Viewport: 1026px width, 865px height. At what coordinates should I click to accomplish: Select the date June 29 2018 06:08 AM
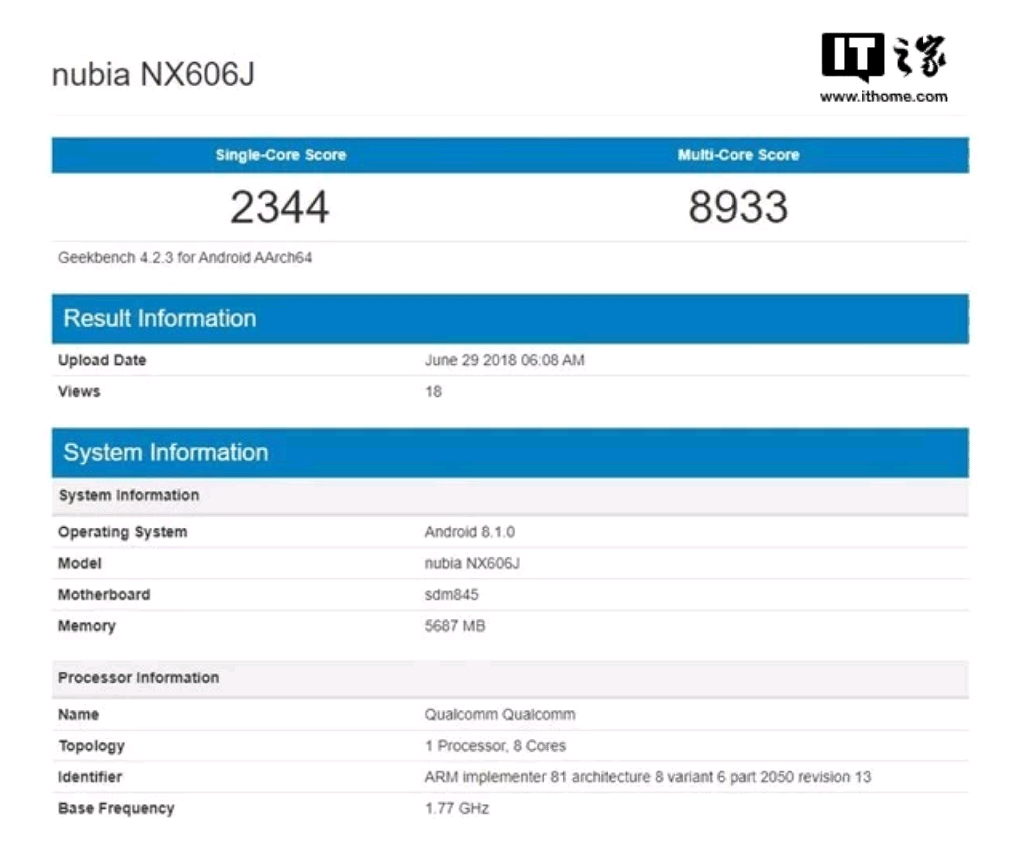coord(504,360)
